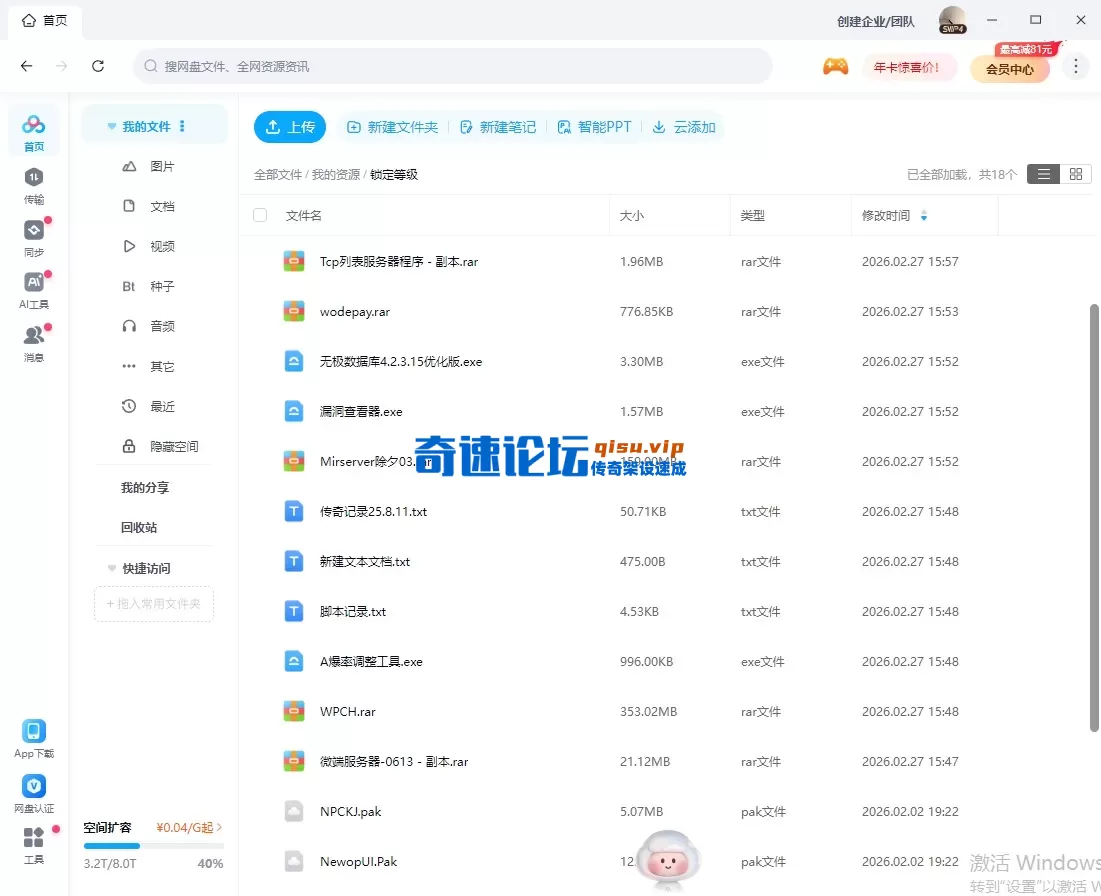This screenshot has width=1101, height=896.
Task: Click the game controller icon in toolbar
Action: (835, 67)
